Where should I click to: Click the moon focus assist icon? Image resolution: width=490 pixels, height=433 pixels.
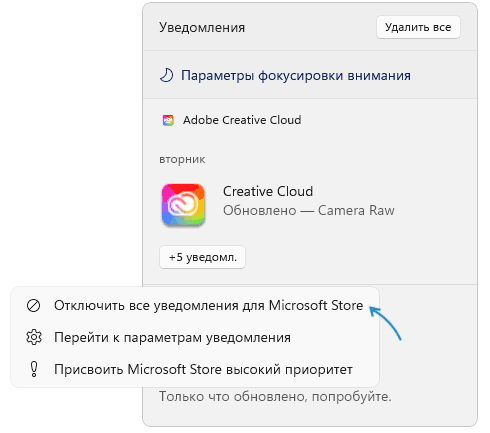click(x=166, y=75)
